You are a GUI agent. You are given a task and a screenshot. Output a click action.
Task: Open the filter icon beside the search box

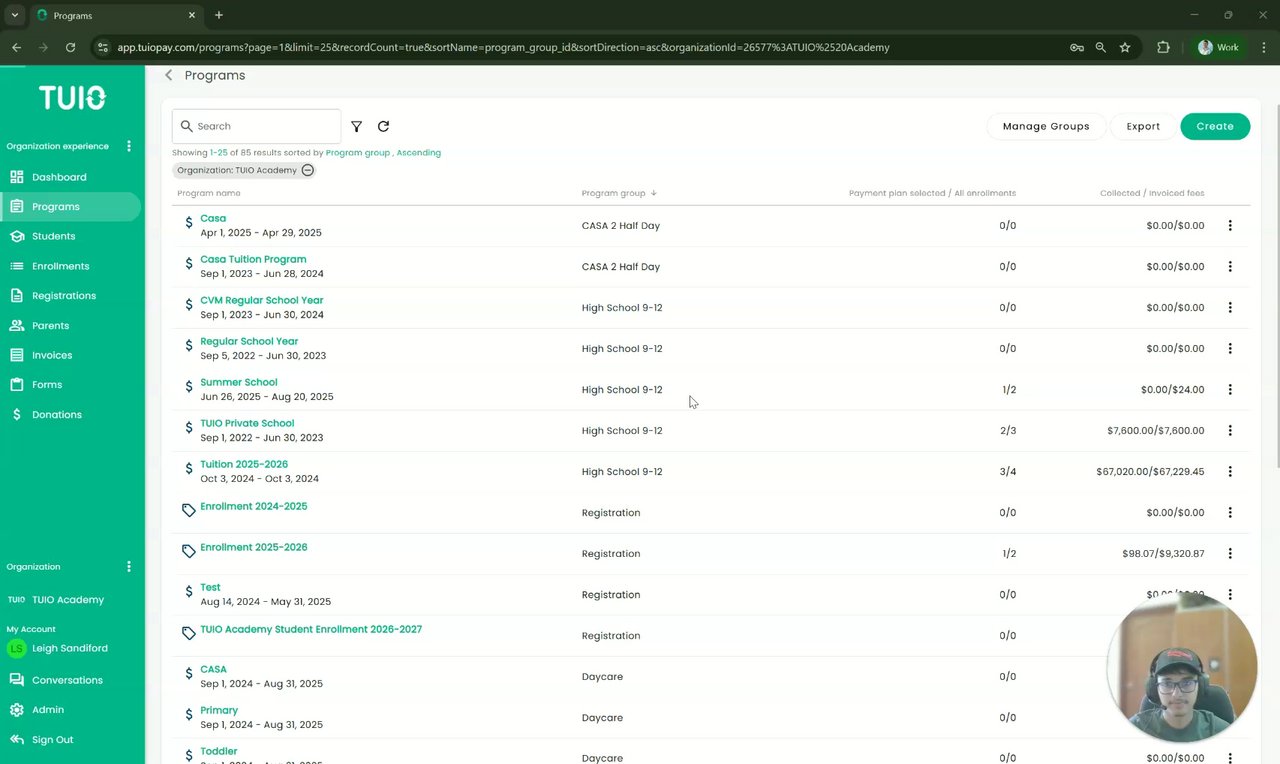click(x=356, y=127)
